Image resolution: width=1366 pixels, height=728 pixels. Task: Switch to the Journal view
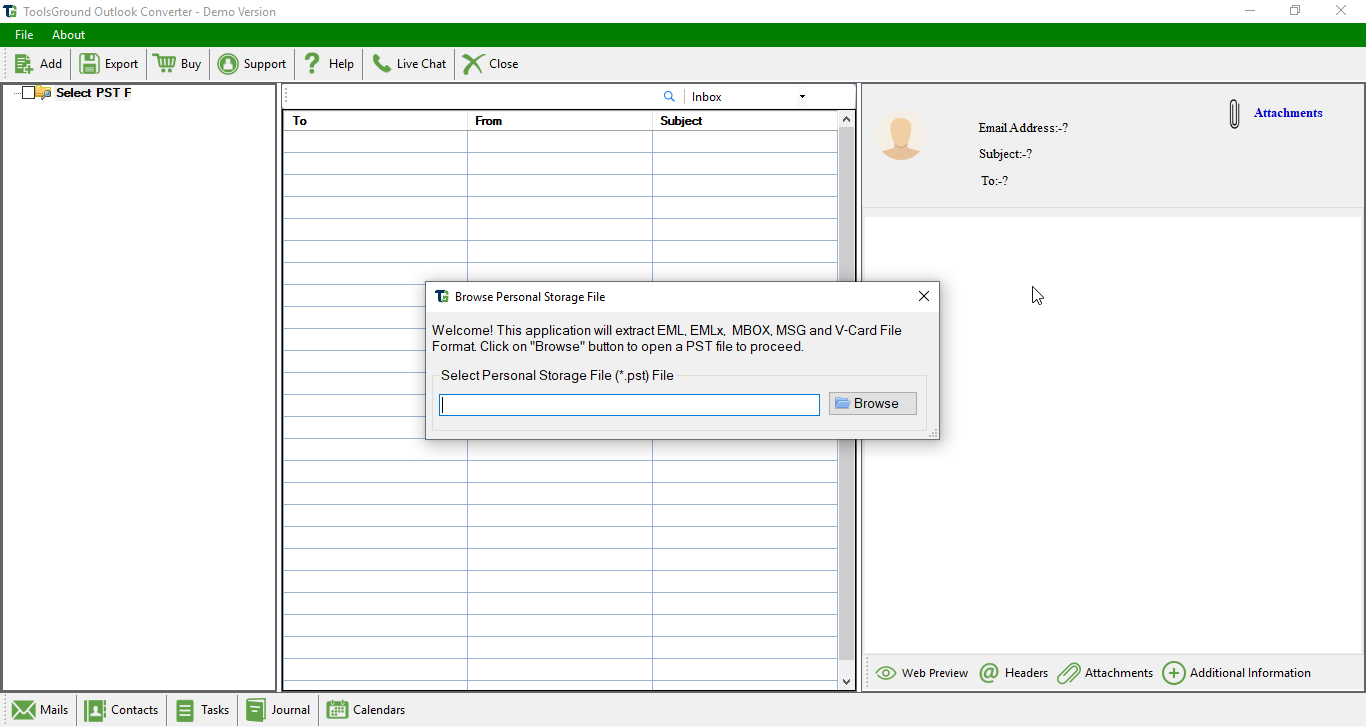point(278,710)
